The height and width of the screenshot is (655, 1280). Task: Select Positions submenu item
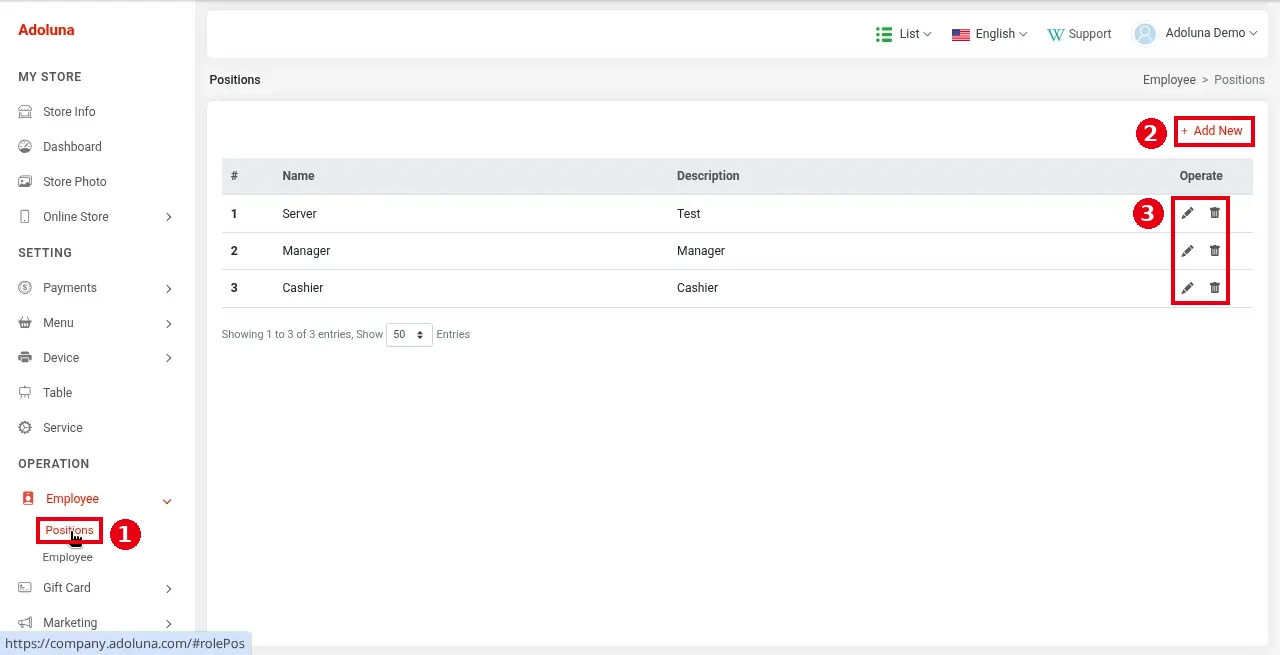[x=69, y=531]
